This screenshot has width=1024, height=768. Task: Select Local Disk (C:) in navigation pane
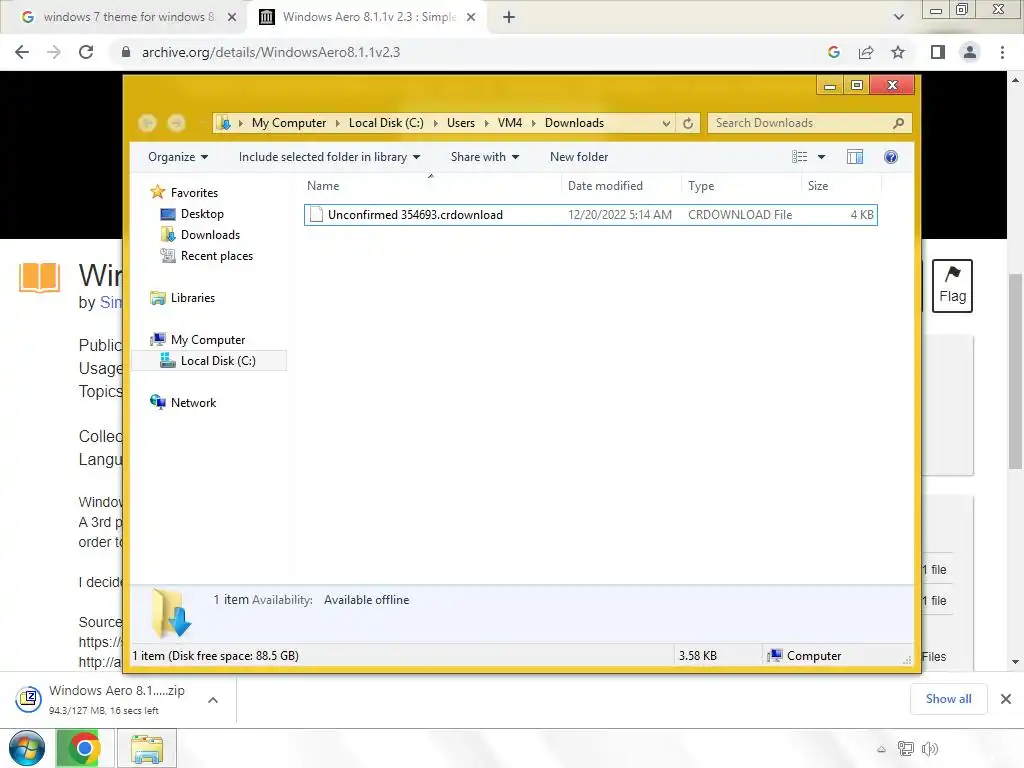click(217, 360)
